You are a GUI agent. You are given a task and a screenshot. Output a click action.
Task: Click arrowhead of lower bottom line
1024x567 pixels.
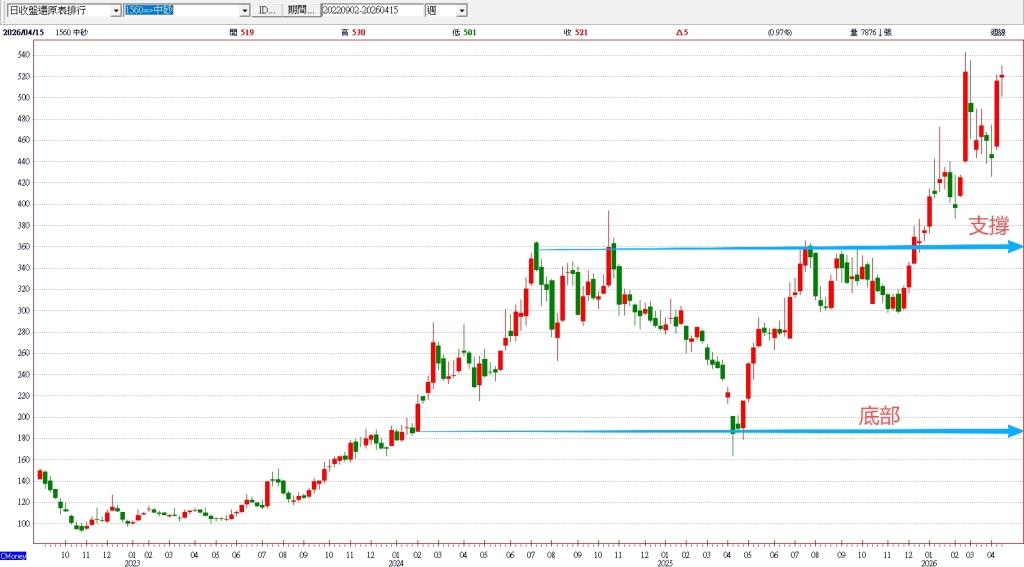(1015, 431)
